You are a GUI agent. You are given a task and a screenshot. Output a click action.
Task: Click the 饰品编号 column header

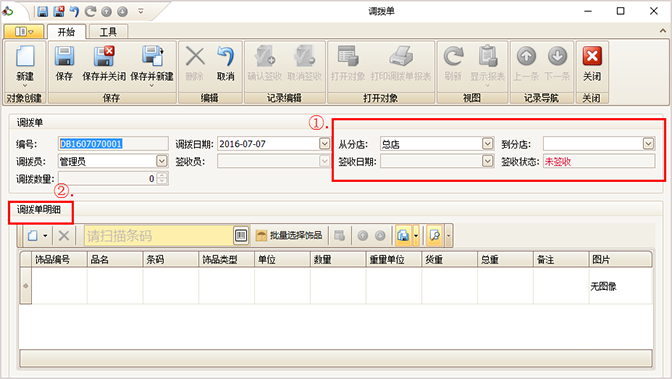[x=59, y=259]
